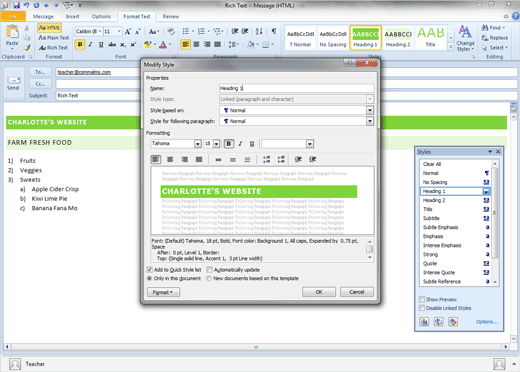Viewport: 520px width, 372px height.
Task: Switch to the Message tab
Action: point(43,16)
